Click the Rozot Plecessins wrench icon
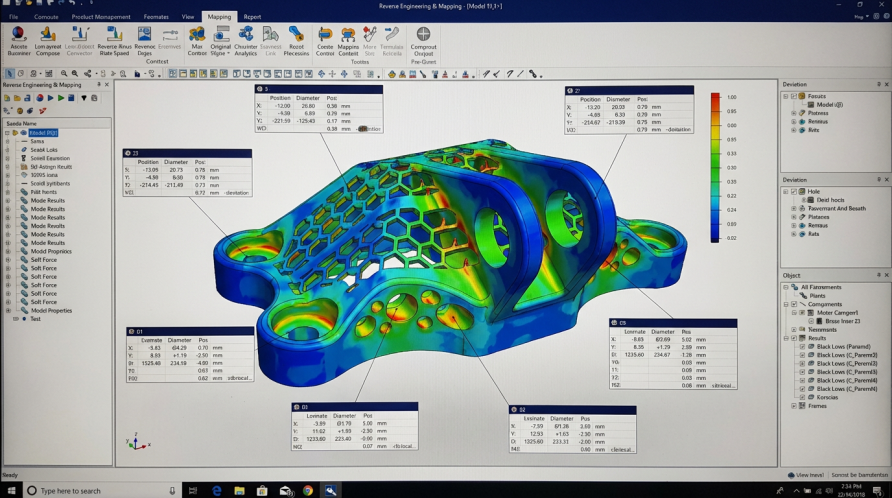Viewport: 892px width, 498px height. tap(296, 34)
